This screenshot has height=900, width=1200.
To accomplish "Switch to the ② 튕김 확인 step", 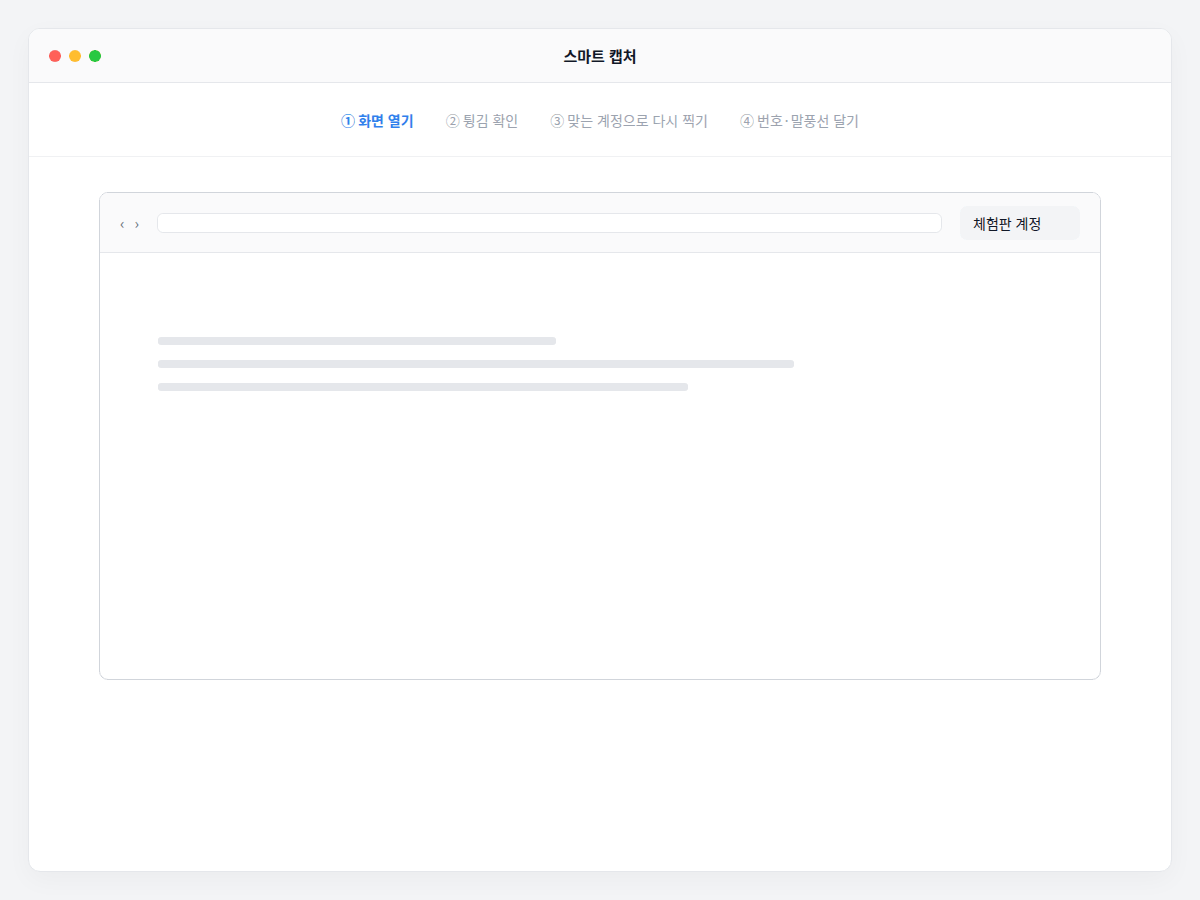I will coord(482,121).
